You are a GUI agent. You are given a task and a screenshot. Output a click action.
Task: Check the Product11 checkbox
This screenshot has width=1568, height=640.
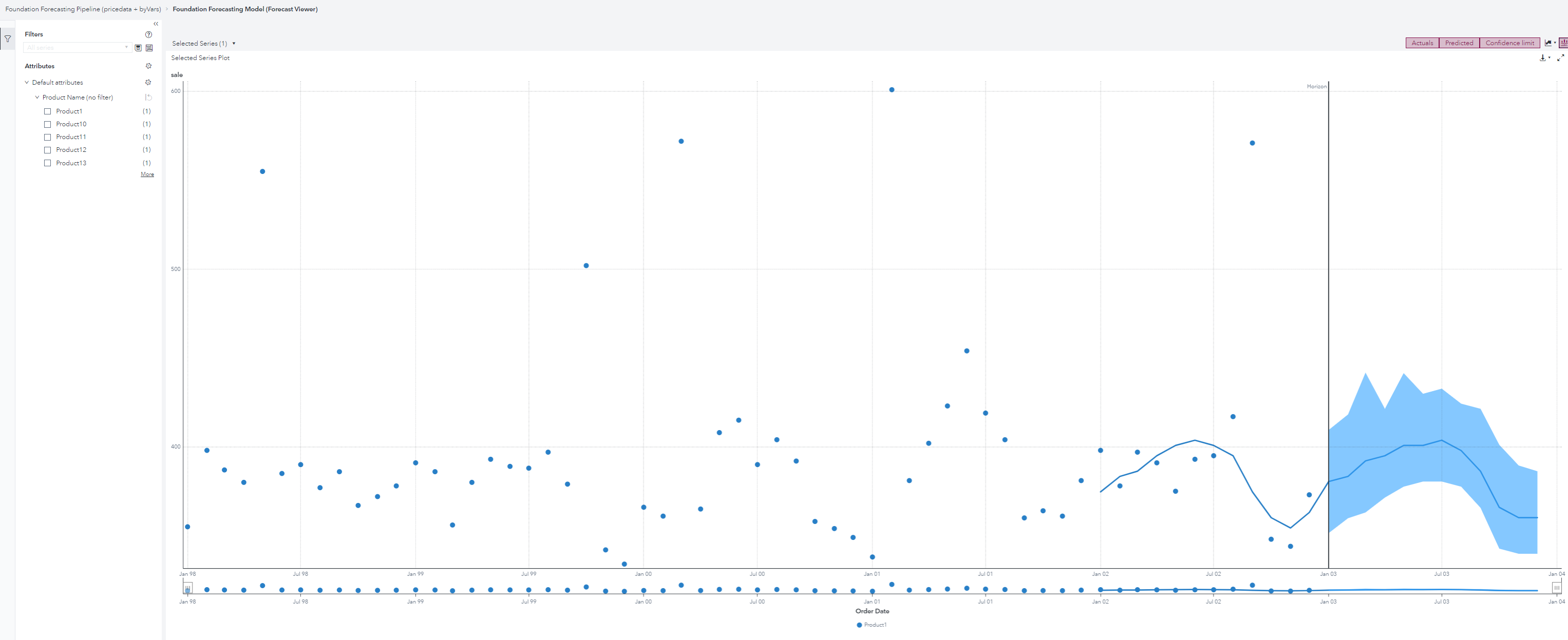click(47, 137)
